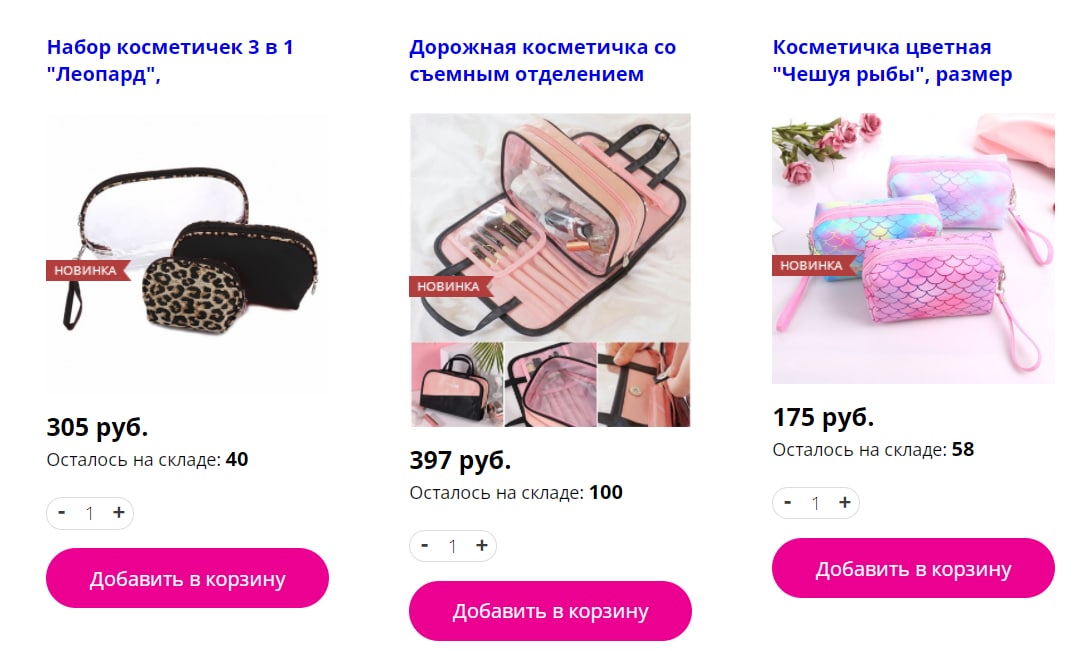Click НОВИНКА badge on travel cosmetic bag

[450, 287]
